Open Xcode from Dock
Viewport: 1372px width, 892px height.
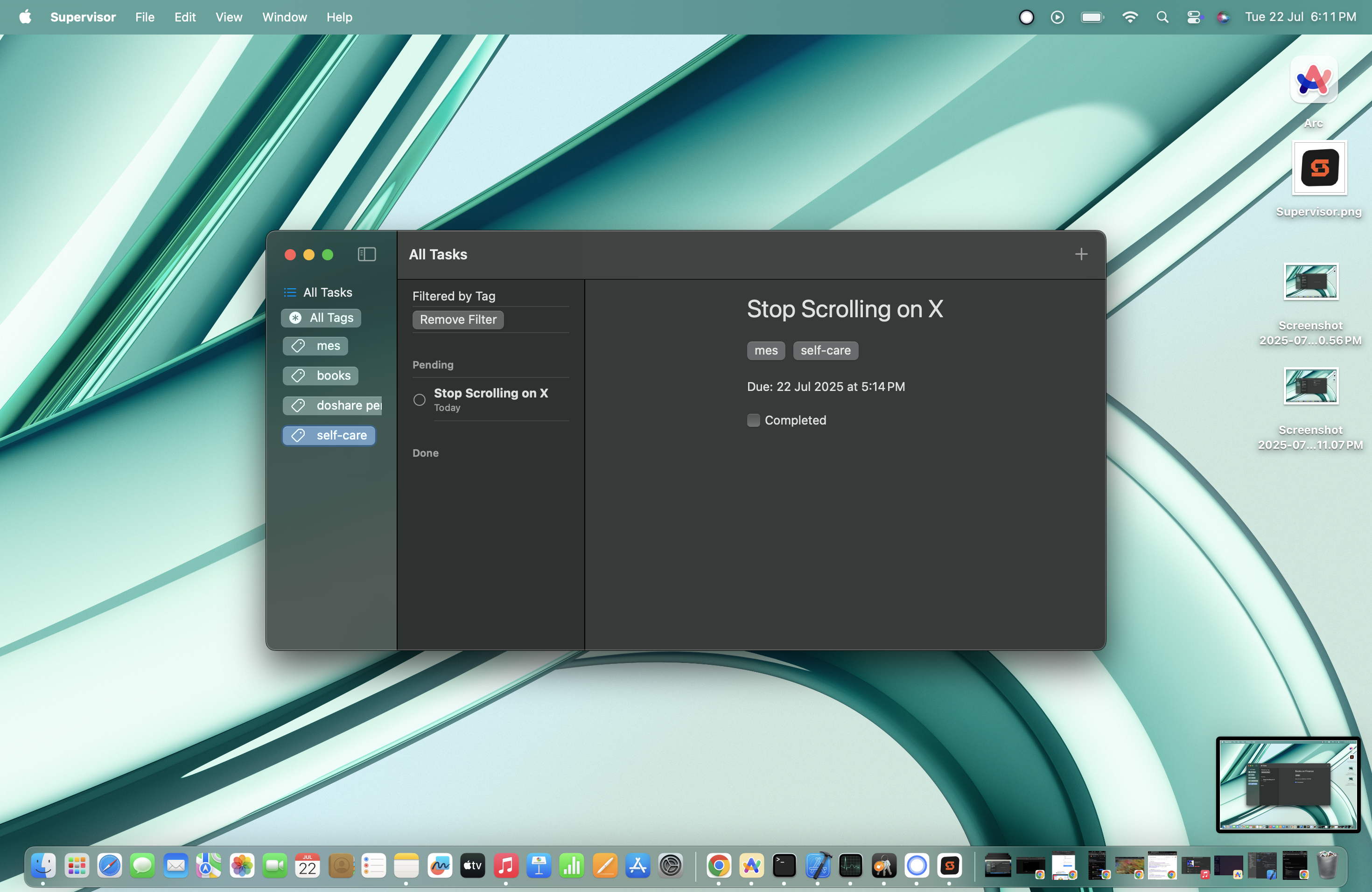click(818, 865)
